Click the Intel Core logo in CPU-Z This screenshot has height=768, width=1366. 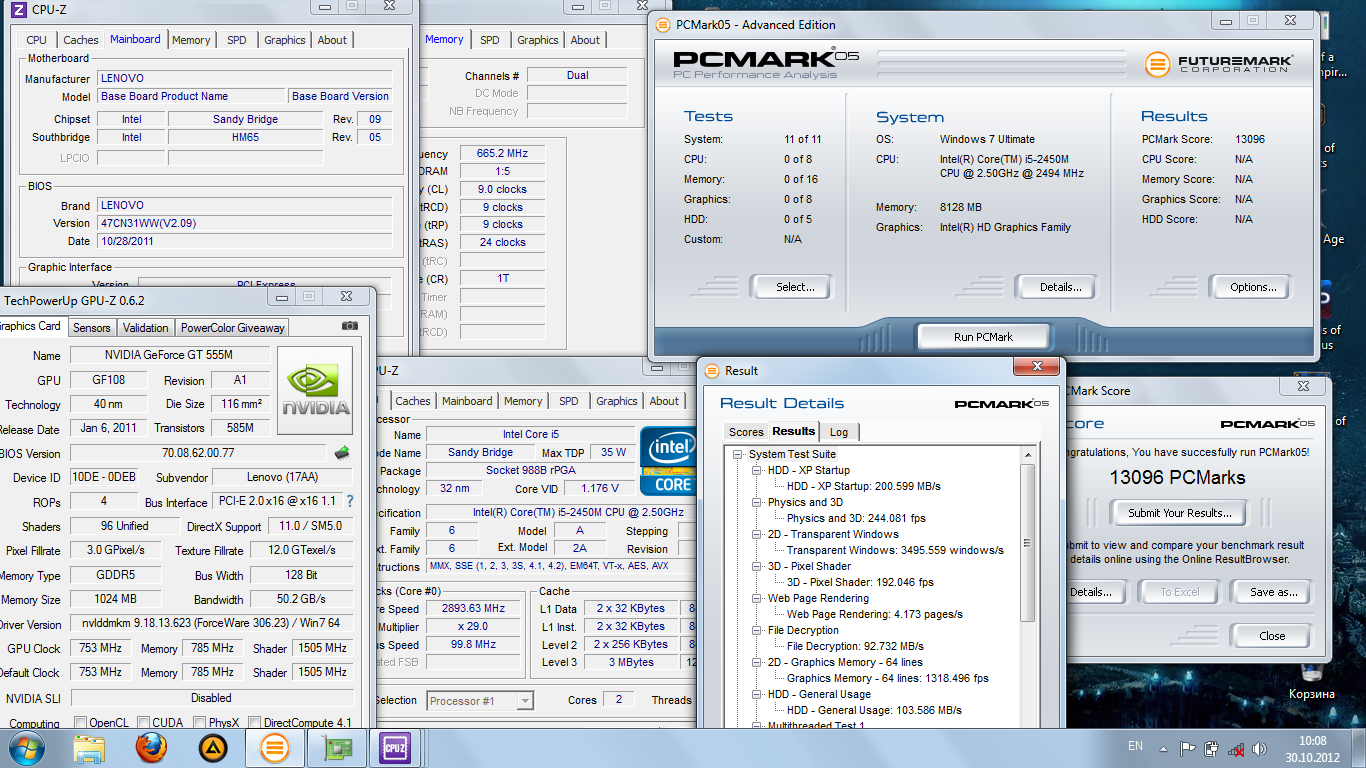(x=668, y=462)
